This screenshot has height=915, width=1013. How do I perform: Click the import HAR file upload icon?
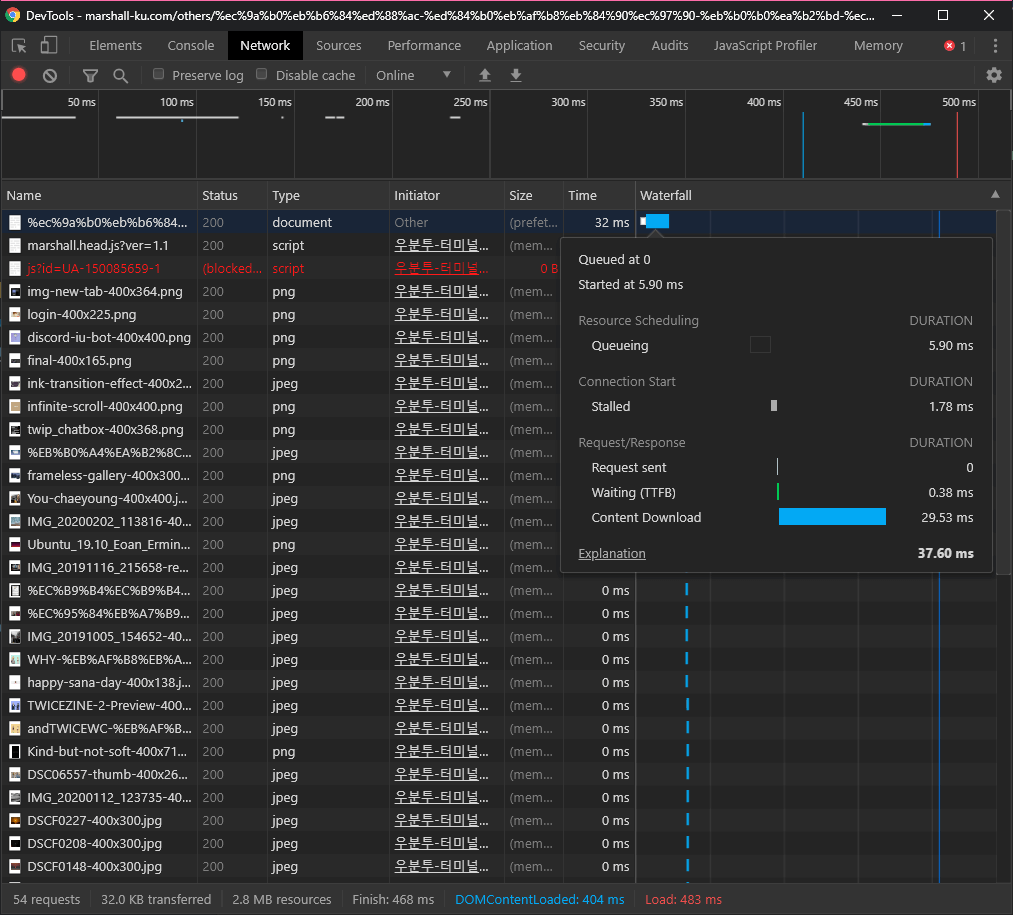pyautogui.click(x=485, y=75)
